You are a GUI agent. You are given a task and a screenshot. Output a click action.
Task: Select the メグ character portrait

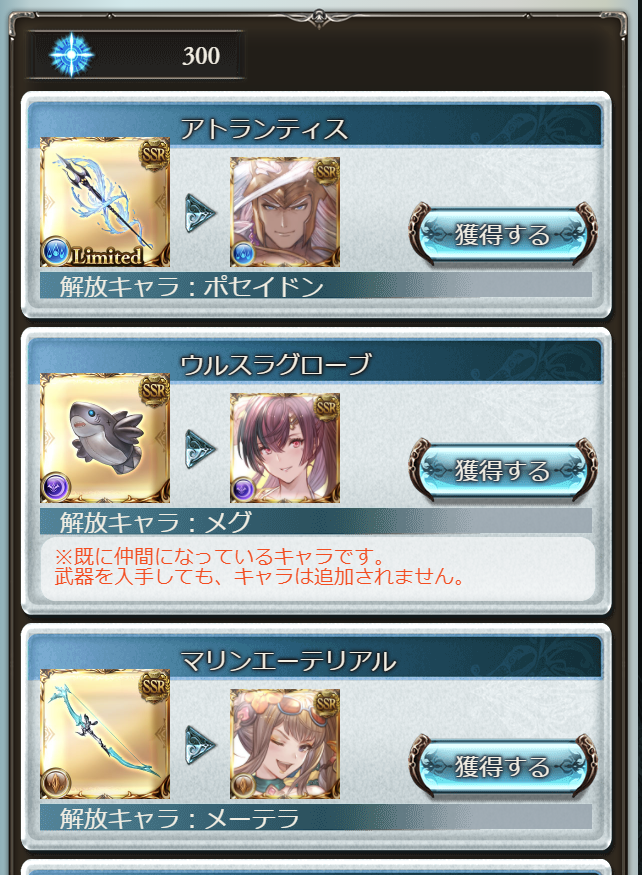click(x=285, y=448)
